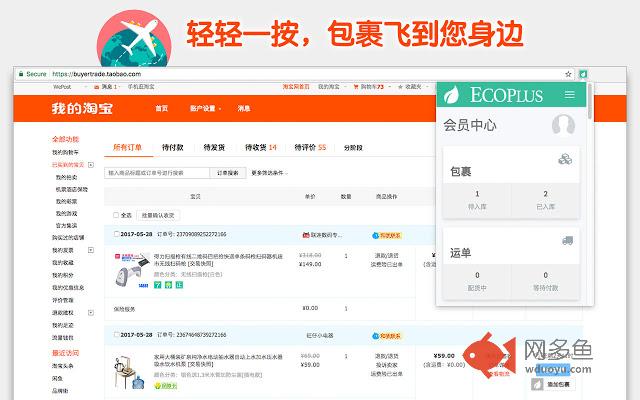Switch to the 待评价 55 tab
This screenshot has height=400, width=640.
click(311, 147)
